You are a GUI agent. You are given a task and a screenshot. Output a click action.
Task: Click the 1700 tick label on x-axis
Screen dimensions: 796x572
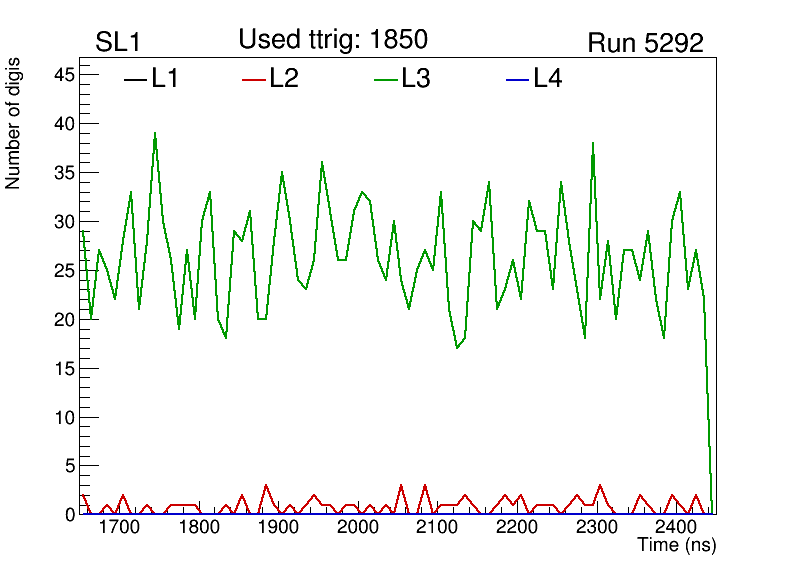click(119, 527)
